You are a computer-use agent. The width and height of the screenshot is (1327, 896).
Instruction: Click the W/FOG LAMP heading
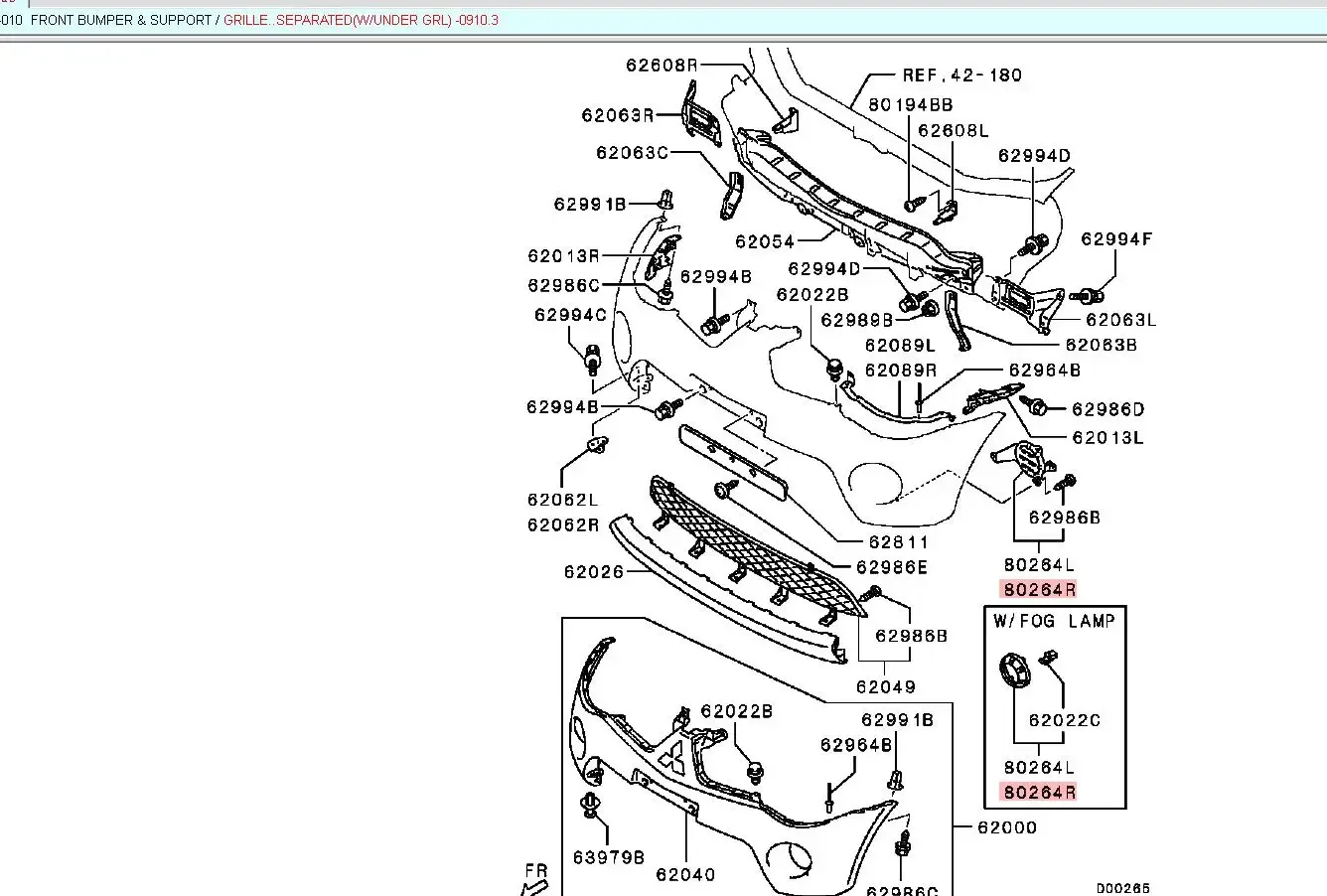(x=1054, y=621)
